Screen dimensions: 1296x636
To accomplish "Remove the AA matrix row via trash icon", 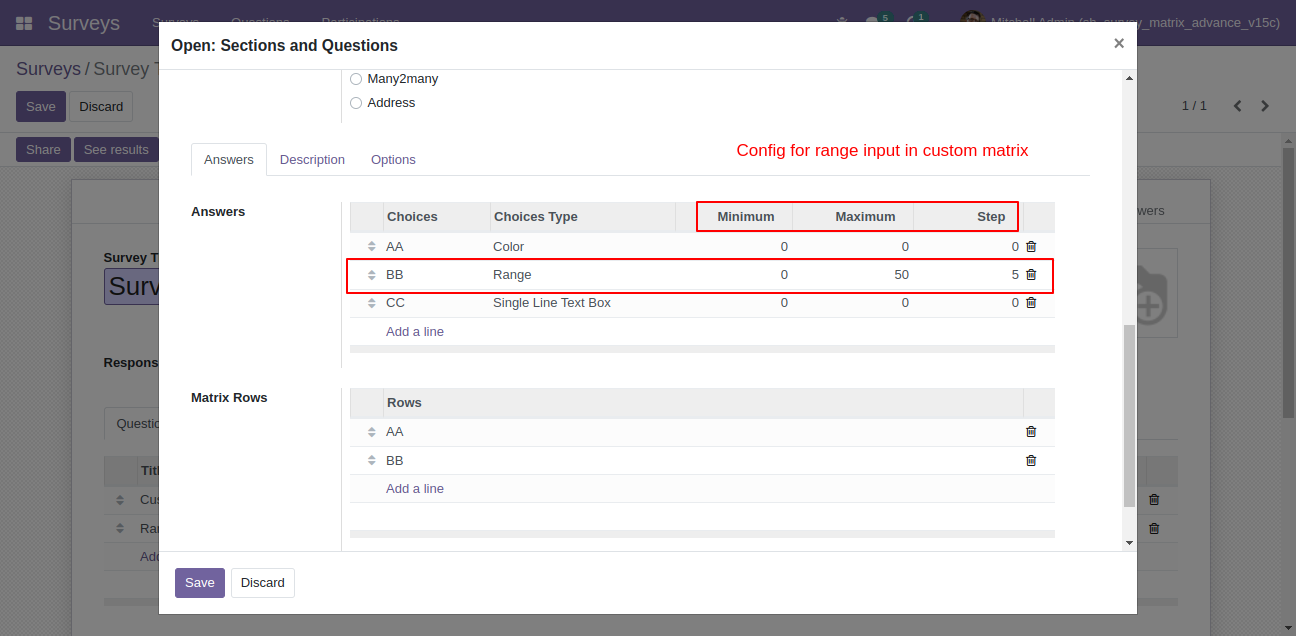I will (1031, 432).
